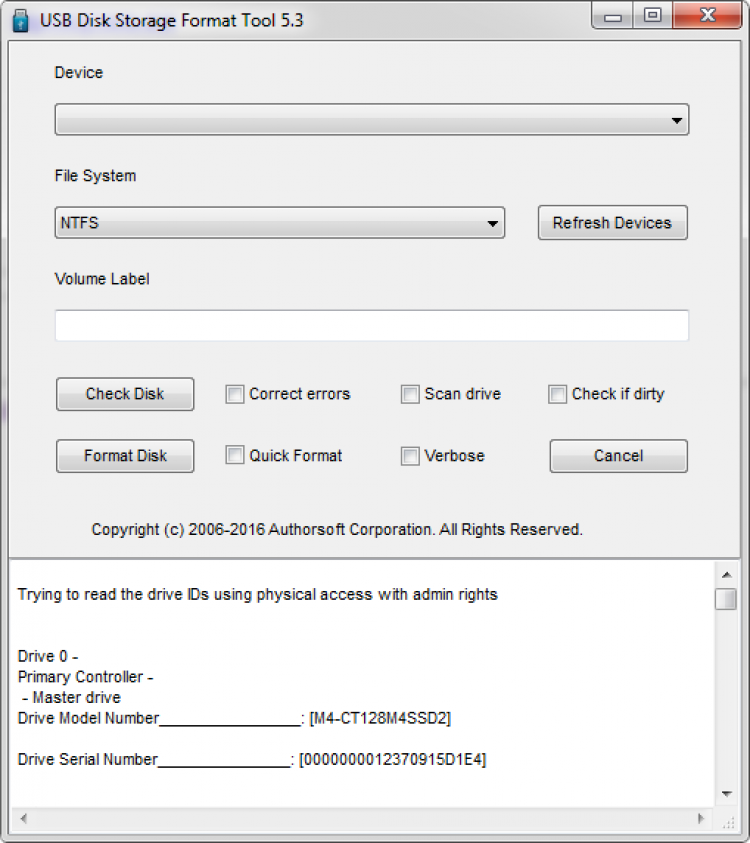This screenshot has width=750, height=843.
Task: Minimize the Format Tool window
Action: pos(613,16)
